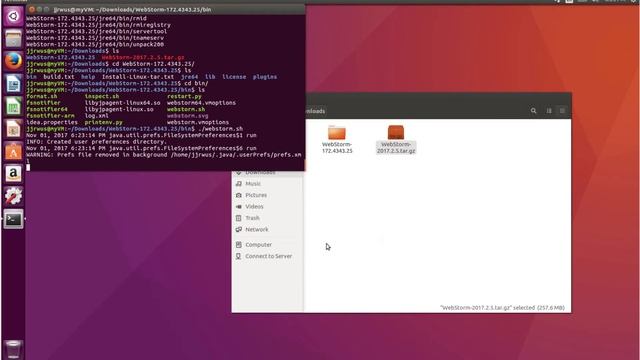Launch LibreOffice Calc from the dock
Viewport: 640px width, 360px height.
[x=13, y=107]
